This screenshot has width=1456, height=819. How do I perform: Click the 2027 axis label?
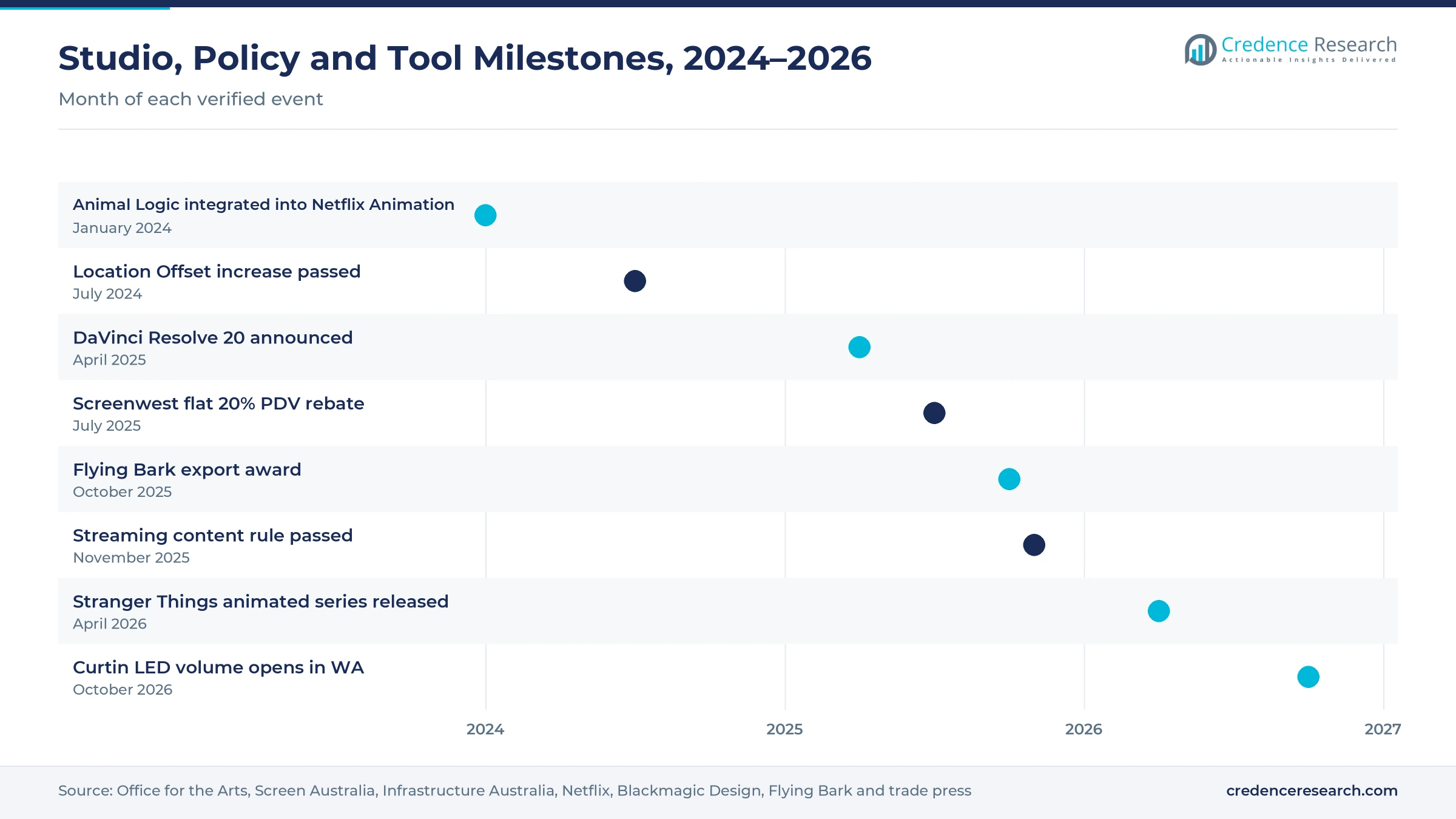1383,729
